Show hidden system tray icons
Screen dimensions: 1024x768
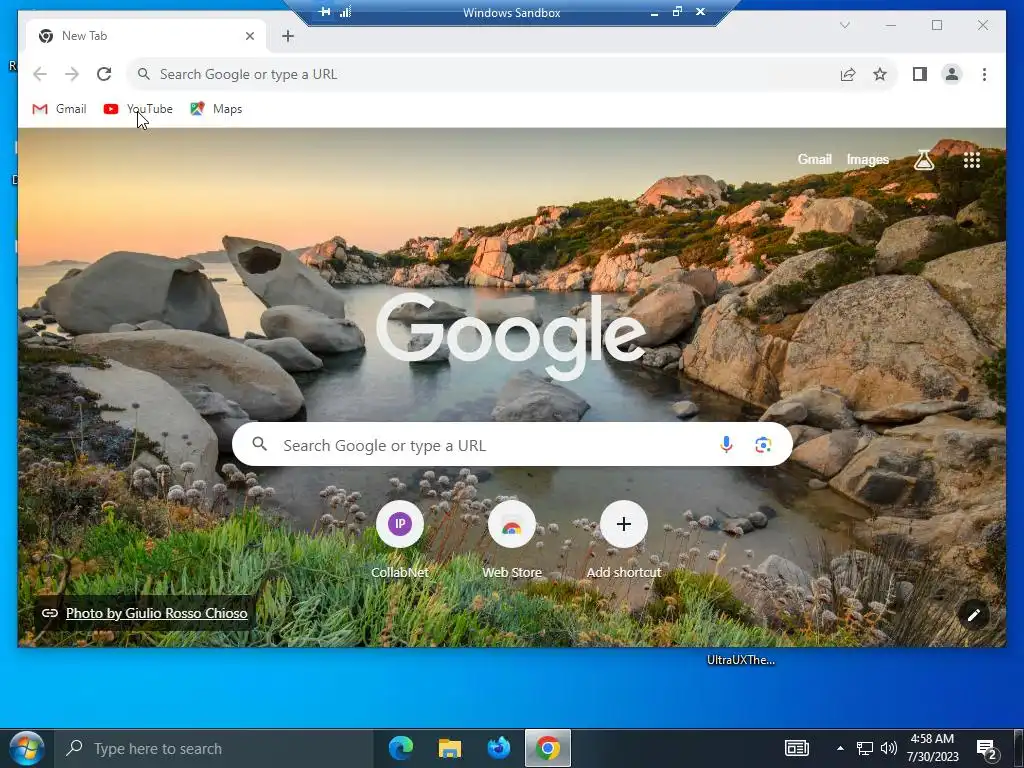tap(840, 748)
